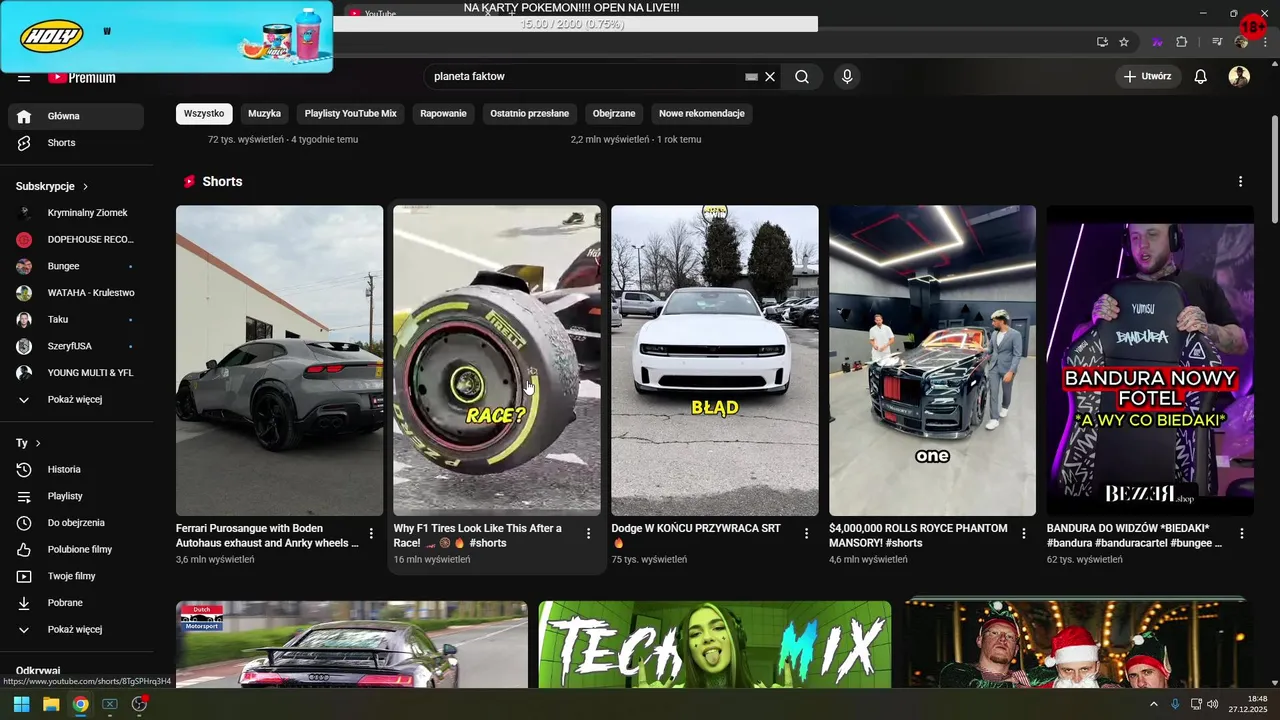Screen dimensions: 1280x720
Task: Open options for Dodge SRT short
Action: (806, 534)
